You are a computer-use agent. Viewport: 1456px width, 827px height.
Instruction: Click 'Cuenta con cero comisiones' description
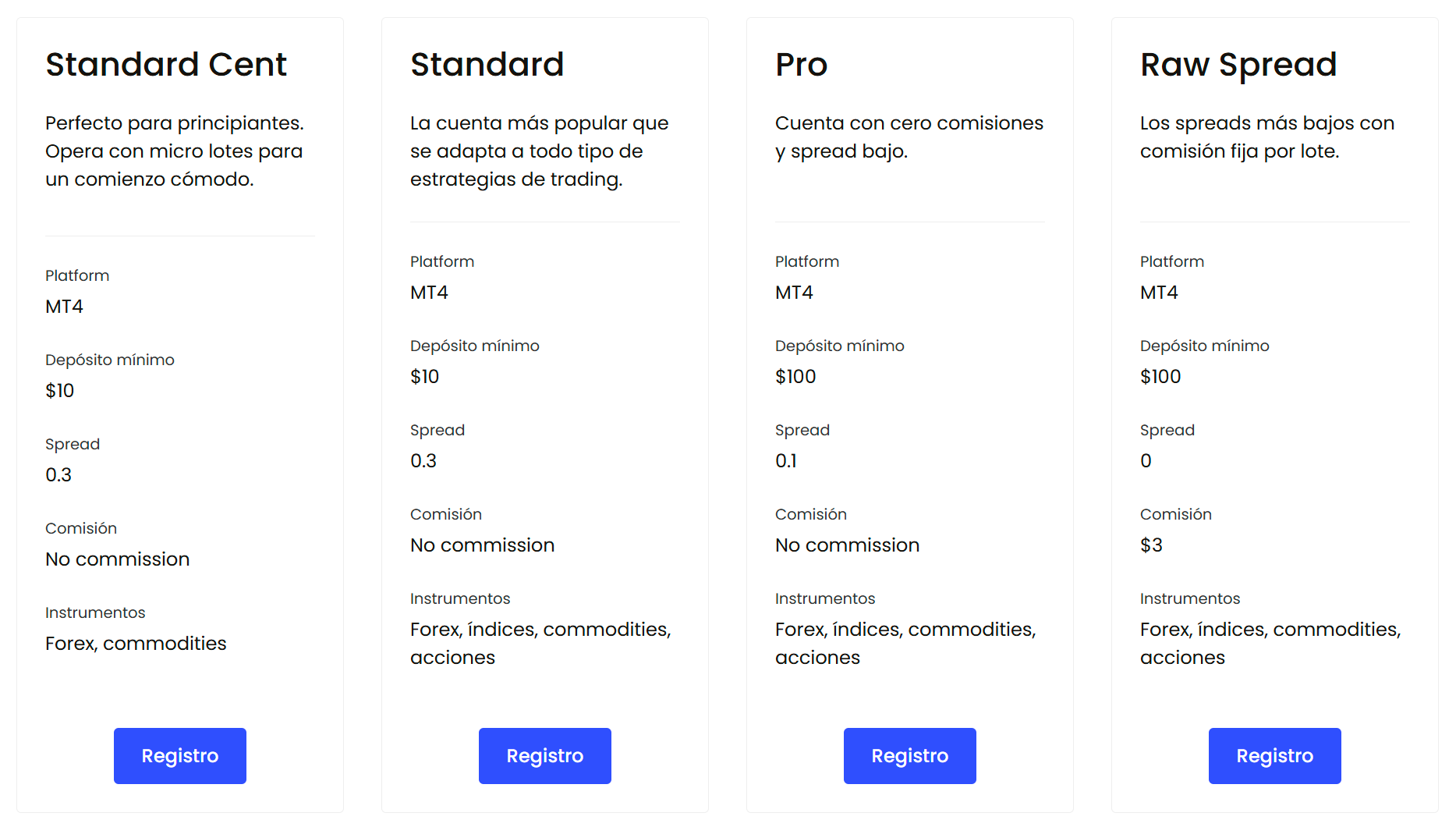(909, 137)
